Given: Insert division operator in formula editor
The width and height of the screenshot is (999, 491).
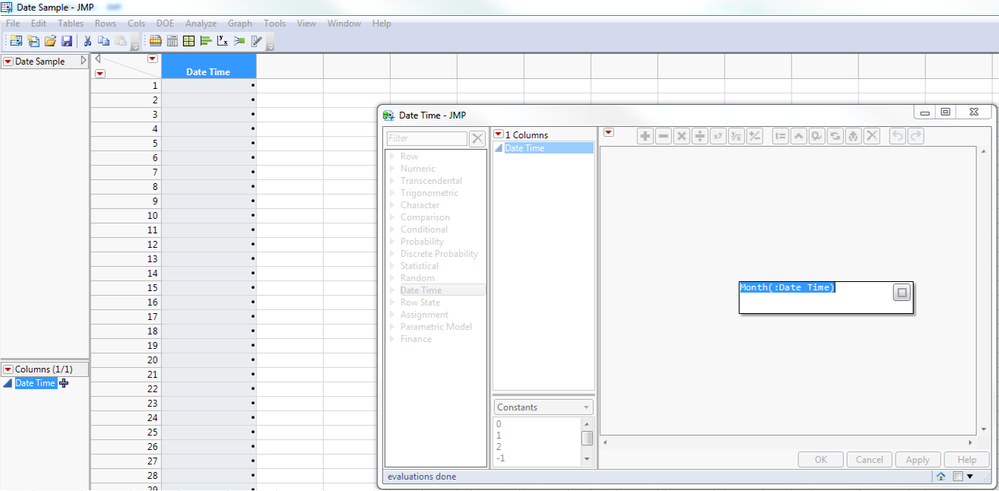Looking at the screenshot, I should pos(700,136).
